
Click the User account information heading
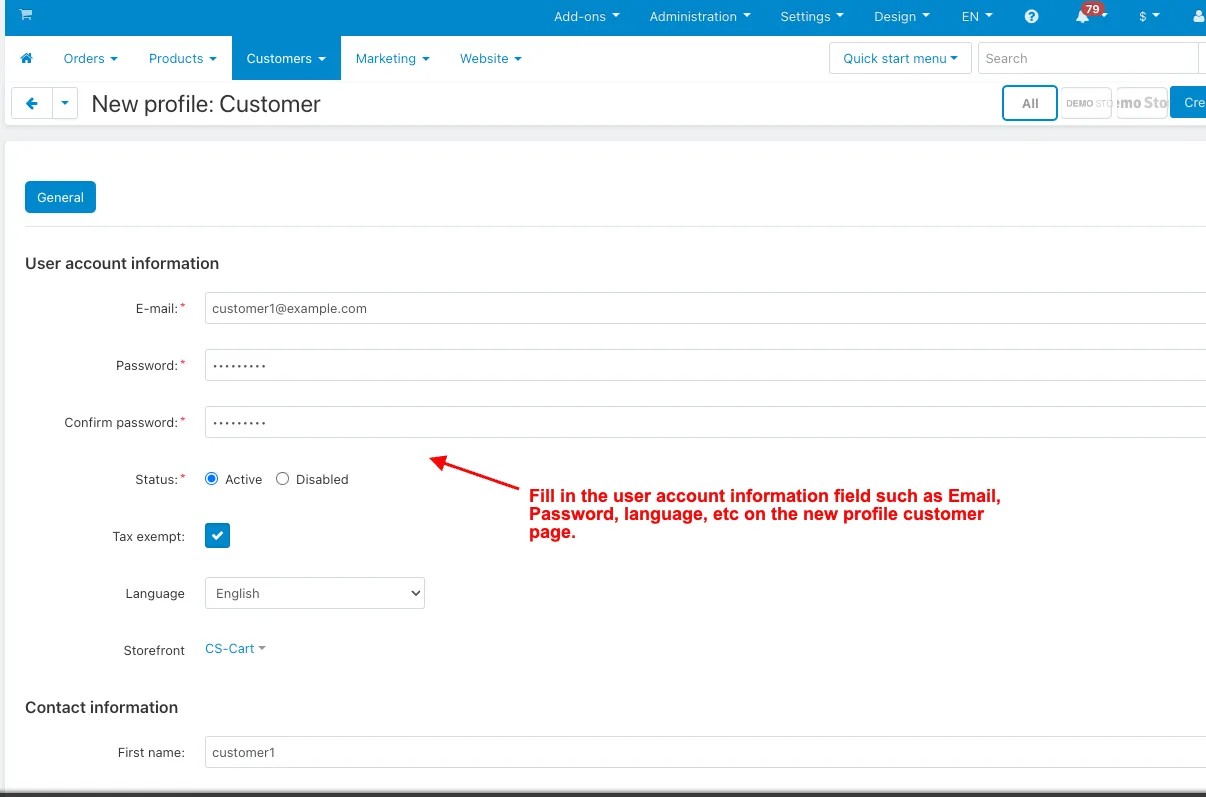click(x=122, y=264)
